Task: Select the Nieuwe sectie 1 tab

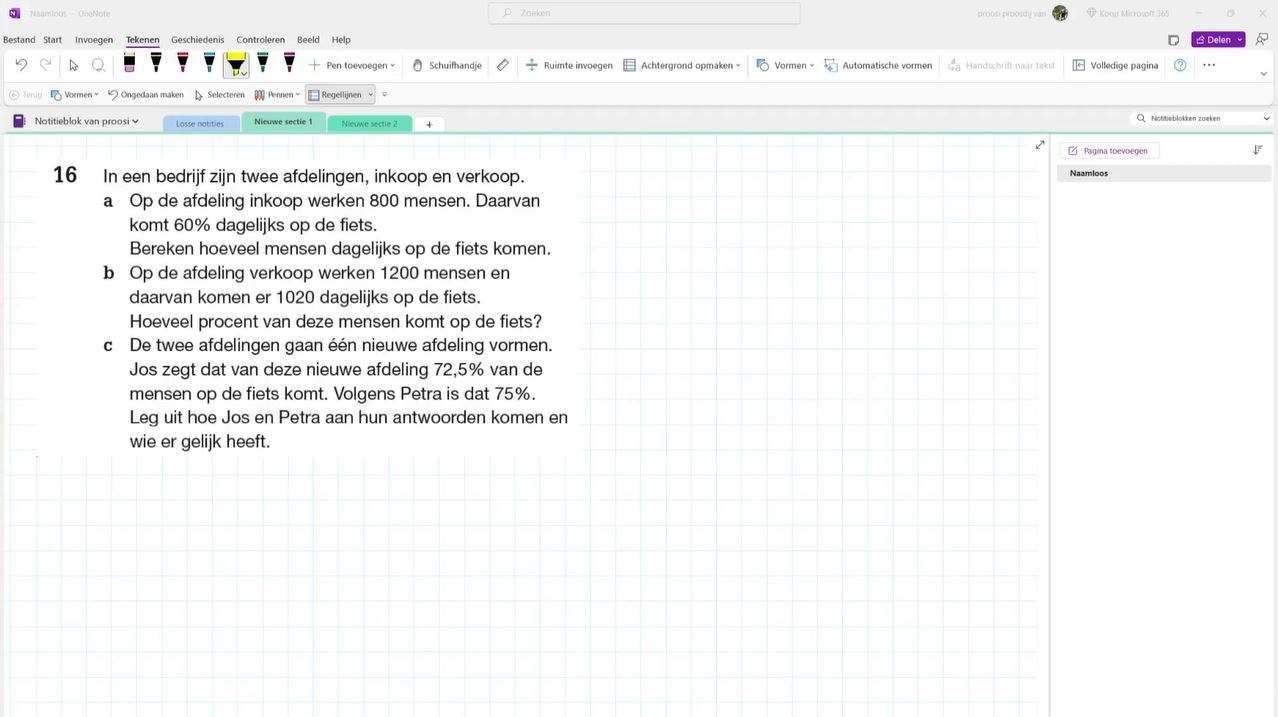Action: click(283, 122)
